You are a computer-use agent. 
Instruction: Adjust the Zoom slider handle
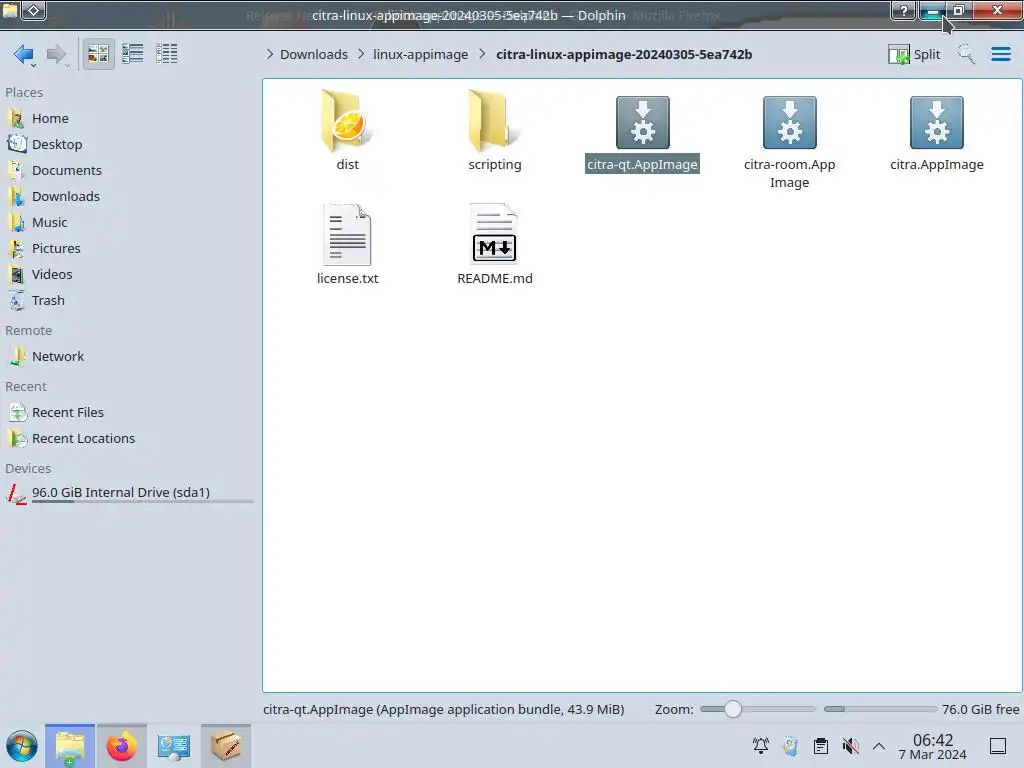tap(733, 709)
